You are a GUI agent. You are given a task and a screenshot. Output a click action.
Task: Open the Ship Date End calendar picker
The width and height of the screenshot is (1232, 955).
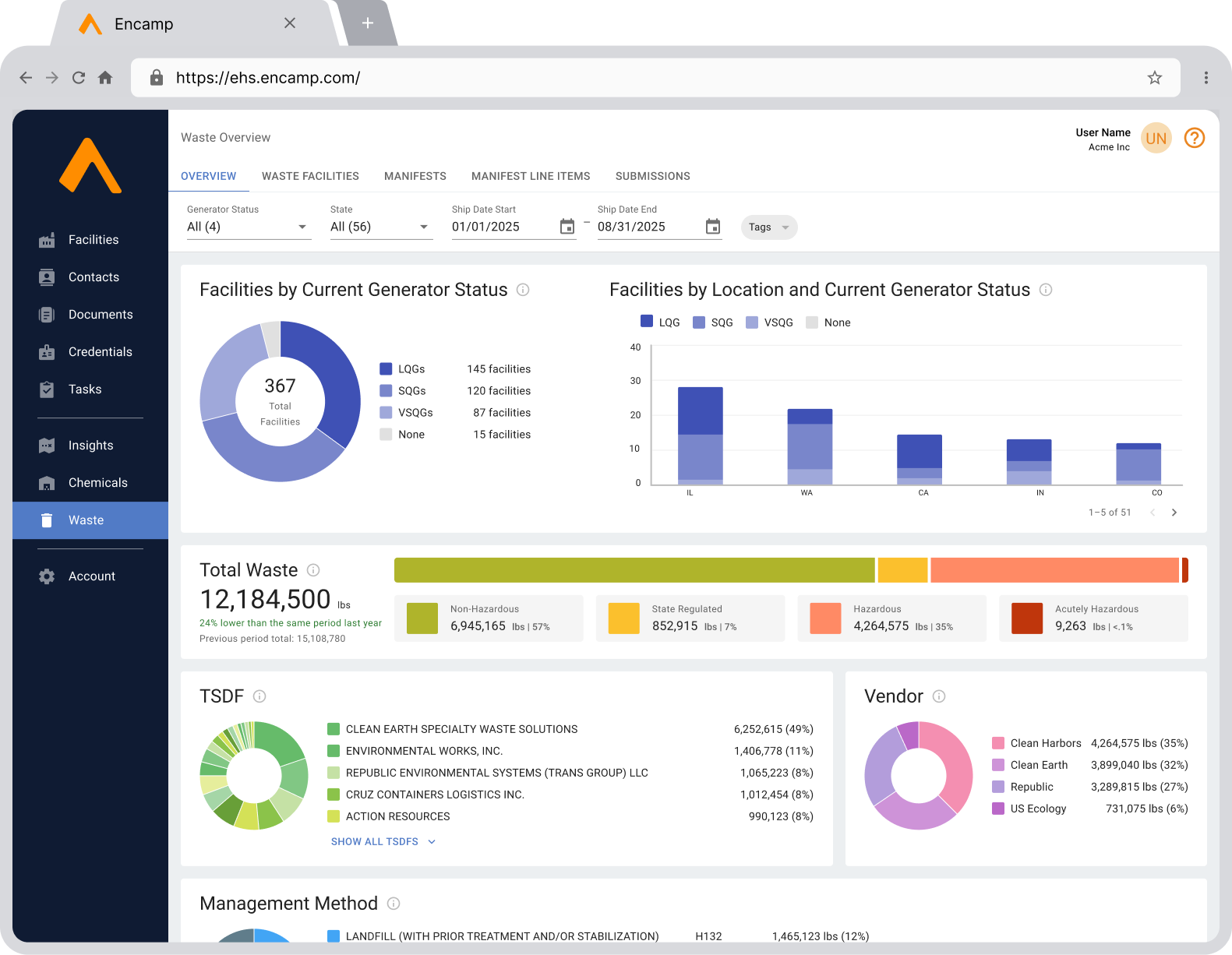pyautogui.click(x=712, y=227)
